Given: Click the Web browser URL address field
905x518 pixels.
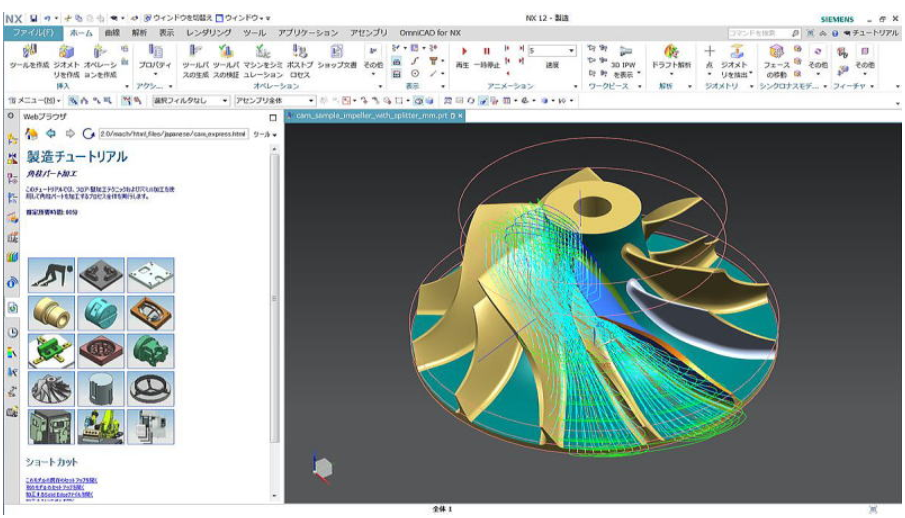Looking at the screenshot, I should coord(173,134).
